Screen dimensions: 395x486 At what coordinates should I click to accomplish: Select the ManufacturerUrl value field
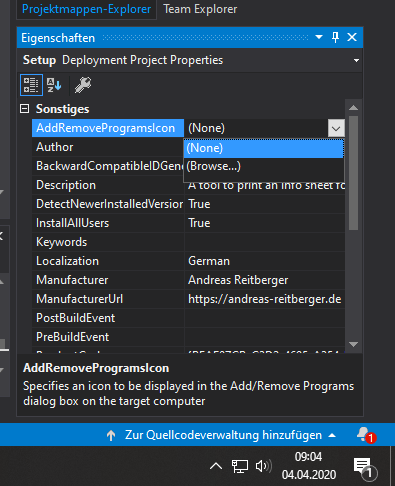(265, 299)
